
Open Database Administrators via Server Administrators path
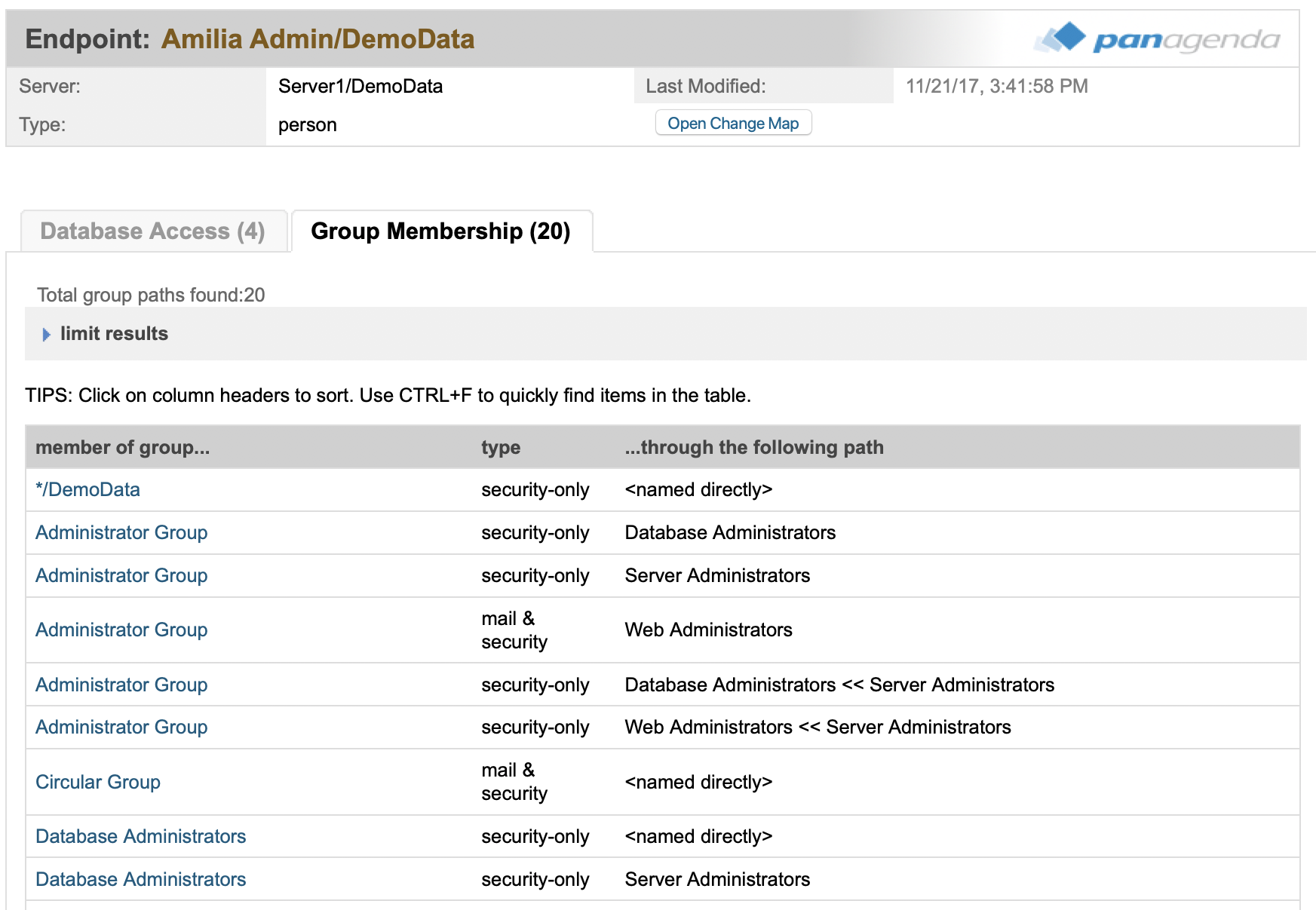140,880
